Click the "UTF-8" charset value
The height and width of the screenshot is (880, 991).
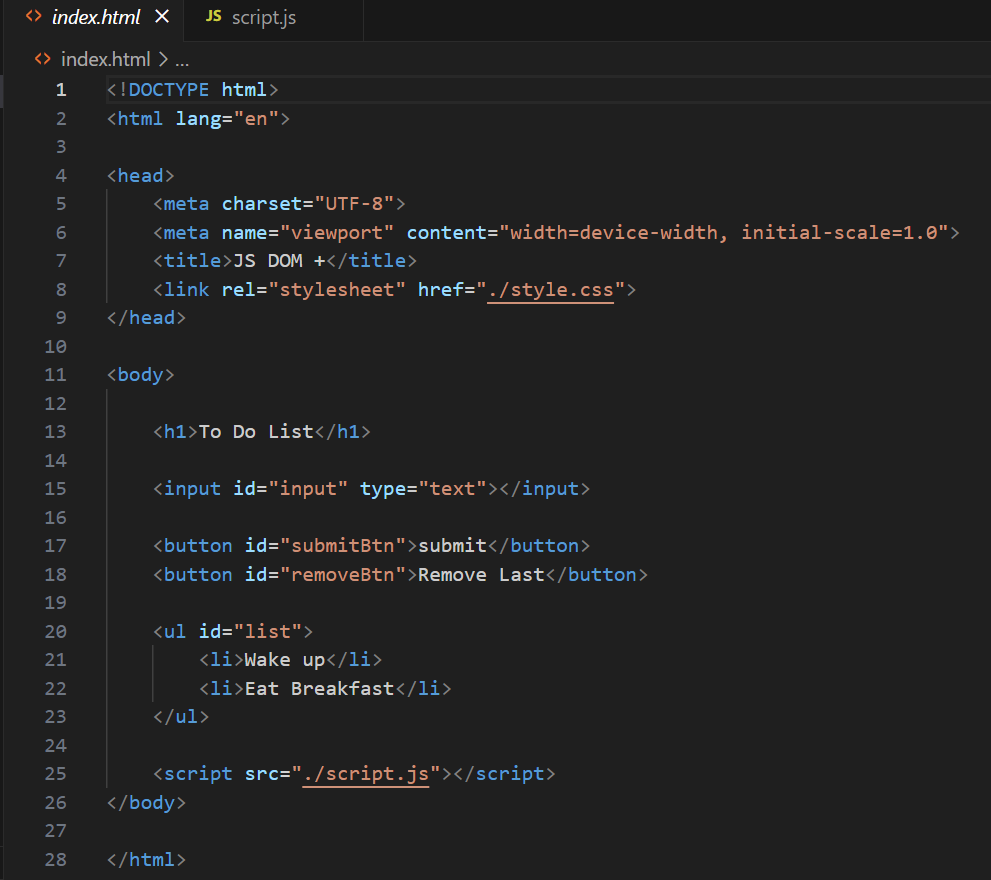[x=354, y=204]
